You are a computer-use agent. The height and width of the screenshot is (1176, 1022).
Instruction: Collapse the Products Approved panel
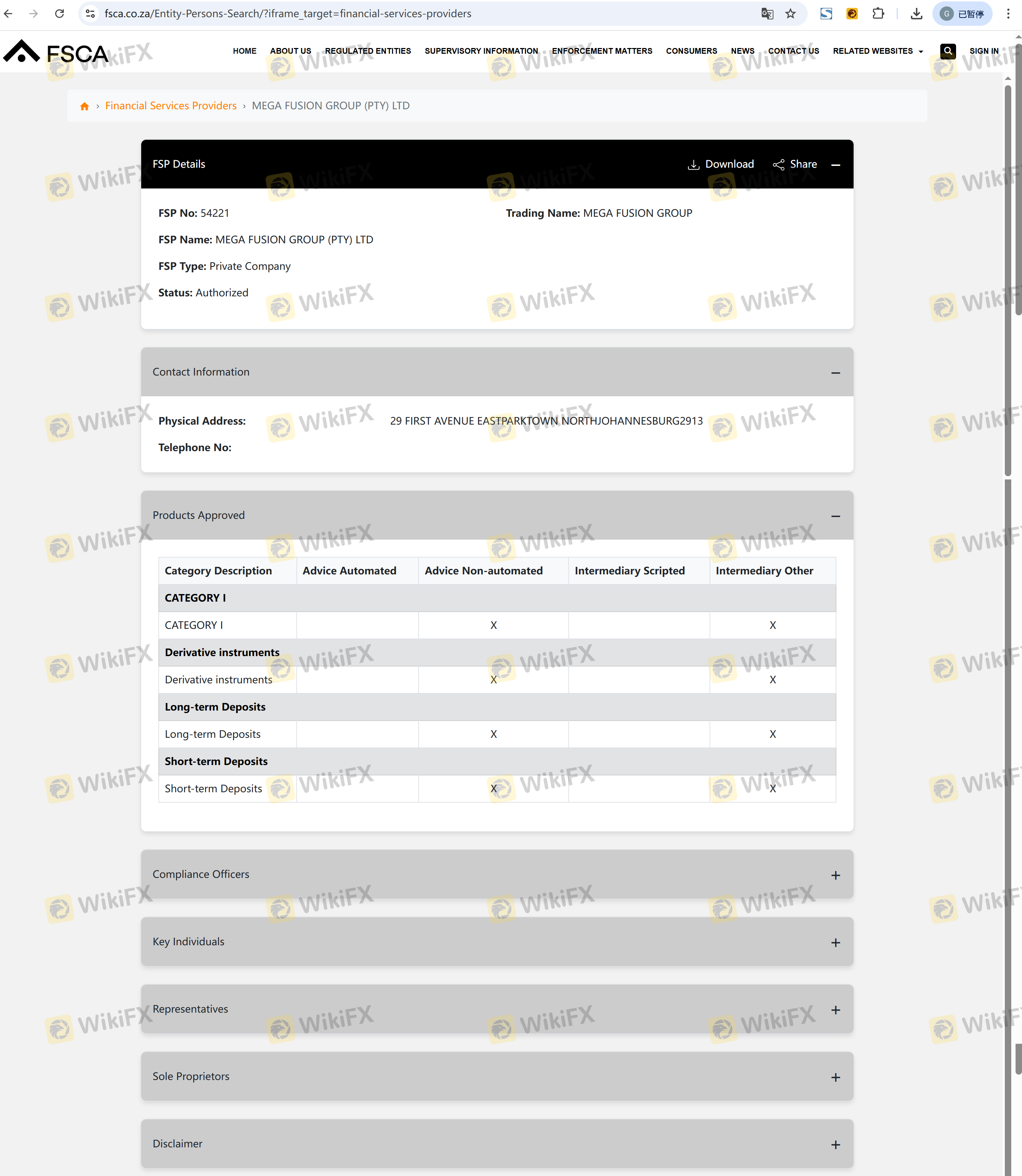click(x=836, y=516)
